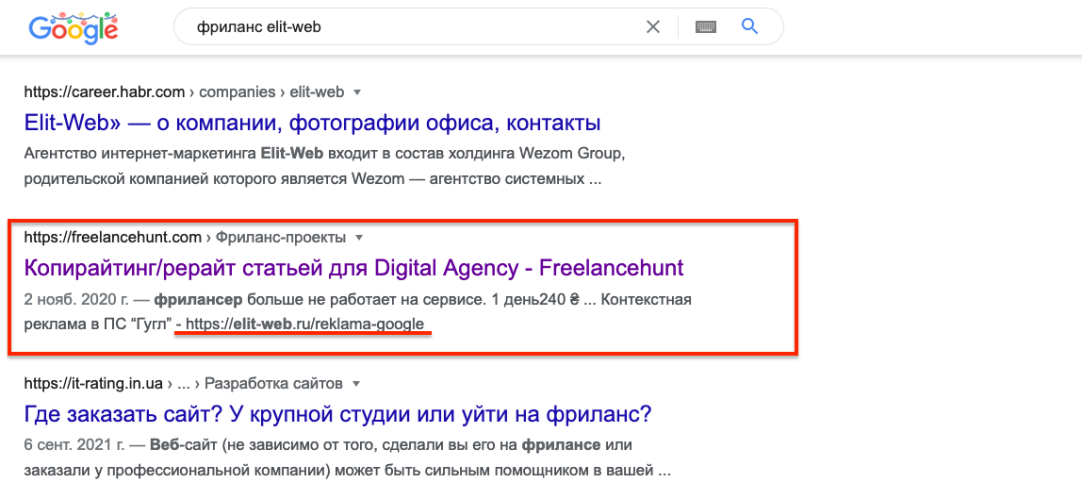The image size is (1082, 499).
Task: Open the Где заказать сайт result title
Action: point(338,414)
